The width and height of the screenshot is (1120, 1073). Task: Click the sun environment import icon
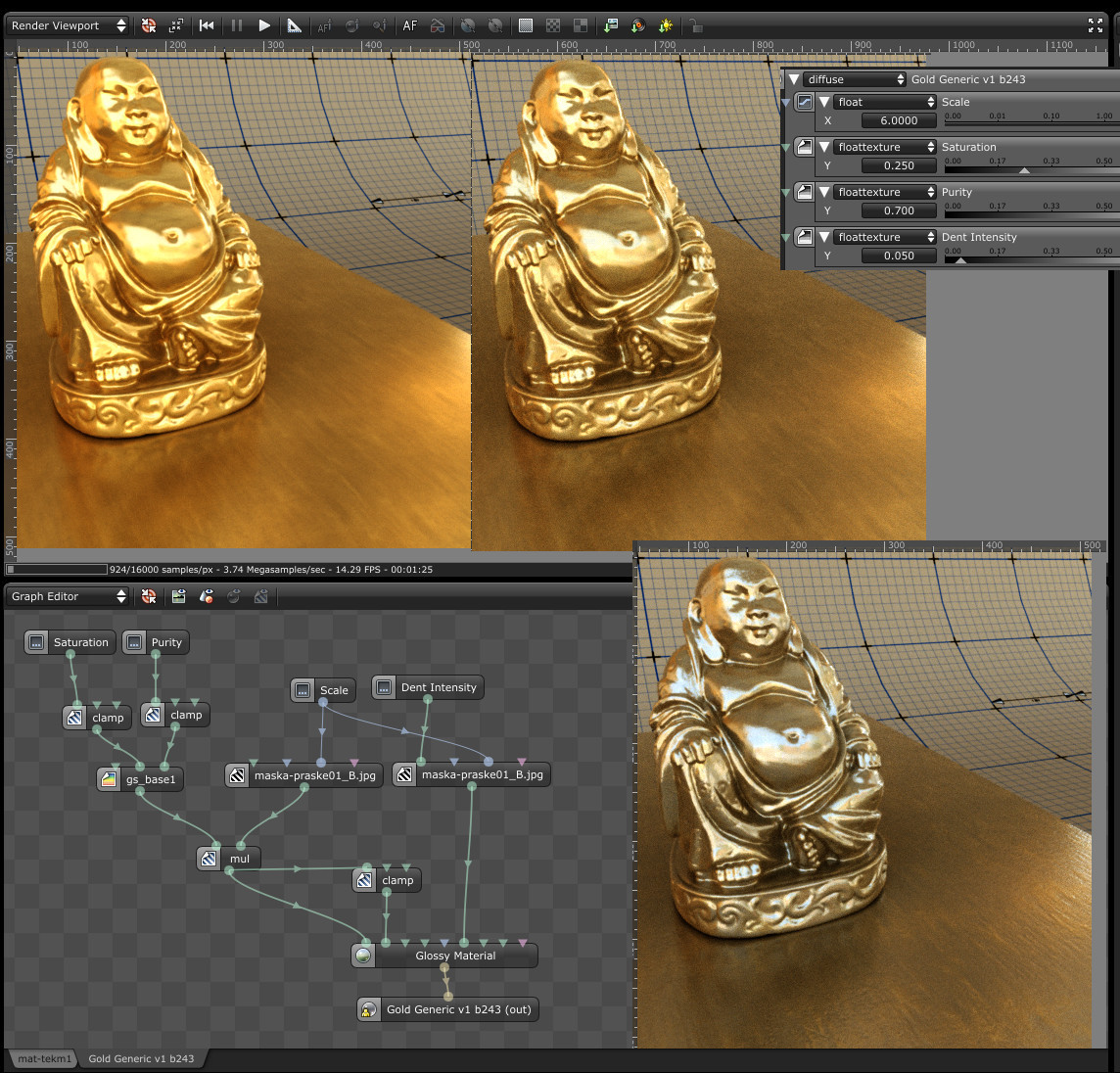666,25
